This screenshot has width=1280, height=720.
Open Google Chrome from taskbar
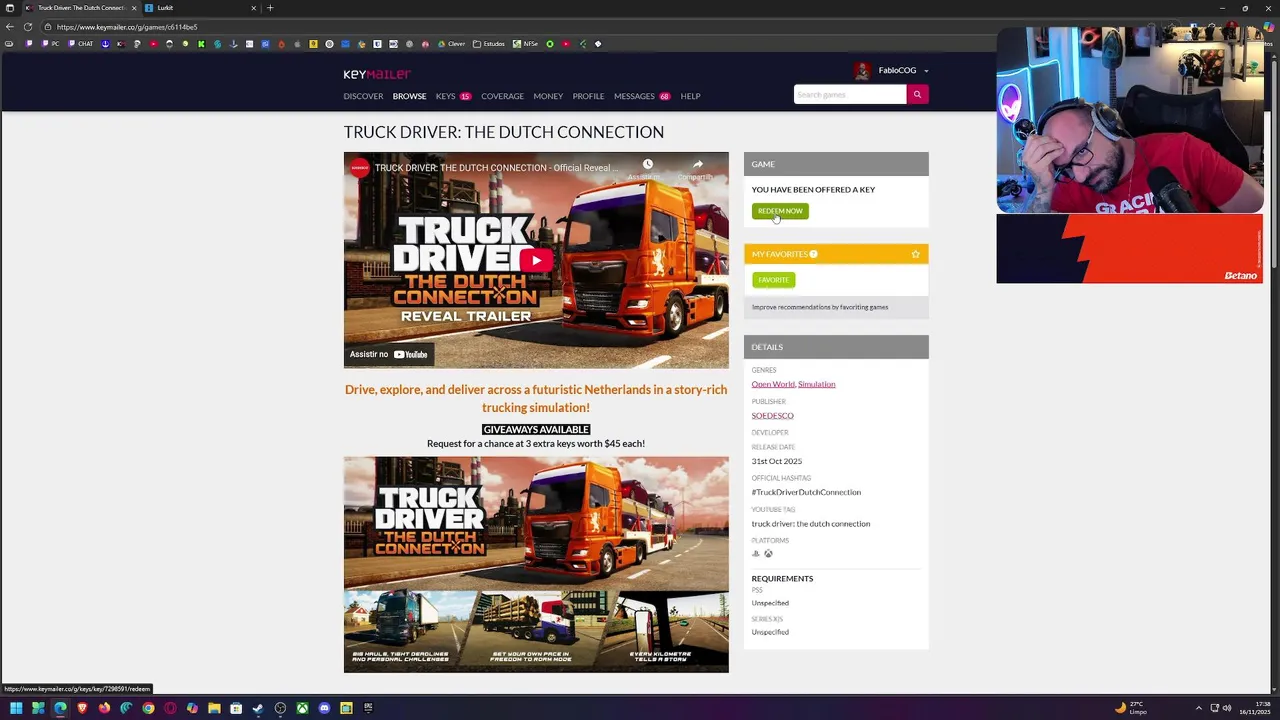(148, 708)
